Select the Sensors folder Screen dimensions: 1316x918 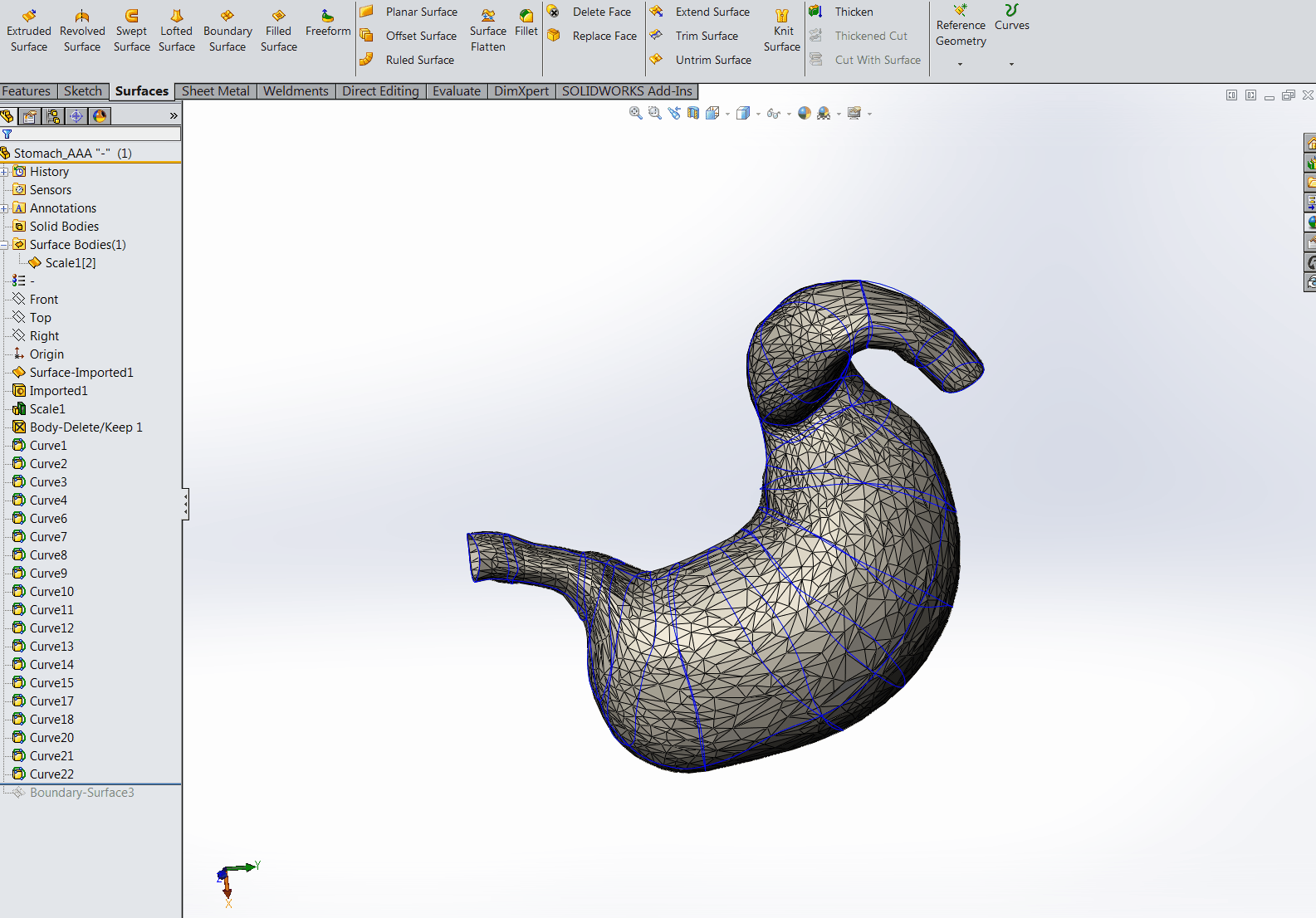(x=42, y=190)
